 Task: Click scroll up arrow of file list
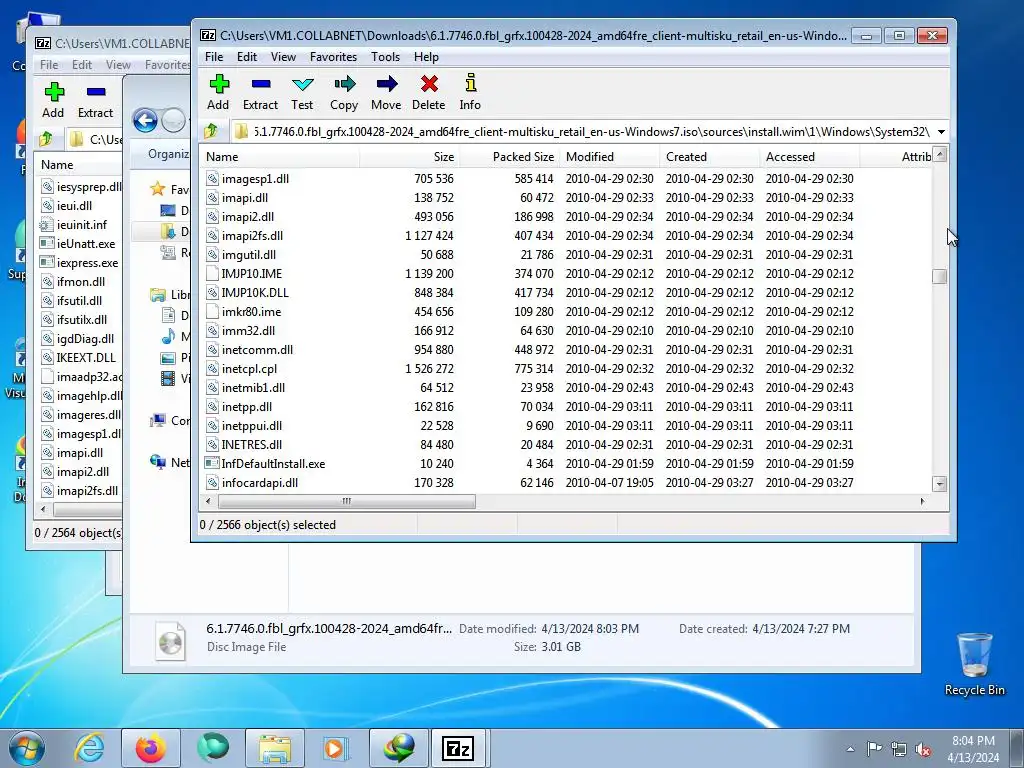click(x=939, y=155)
